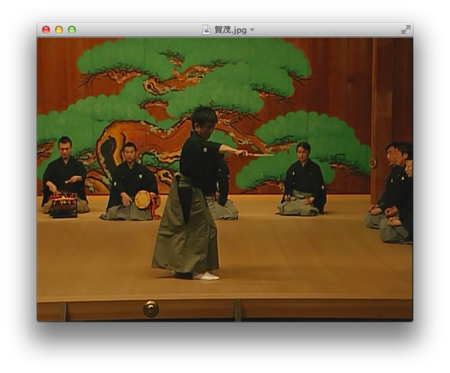Viewport: 450px width, 373px height.
Task: Enter full screen with the arrows icon
Action: click(x=406, y=30)
